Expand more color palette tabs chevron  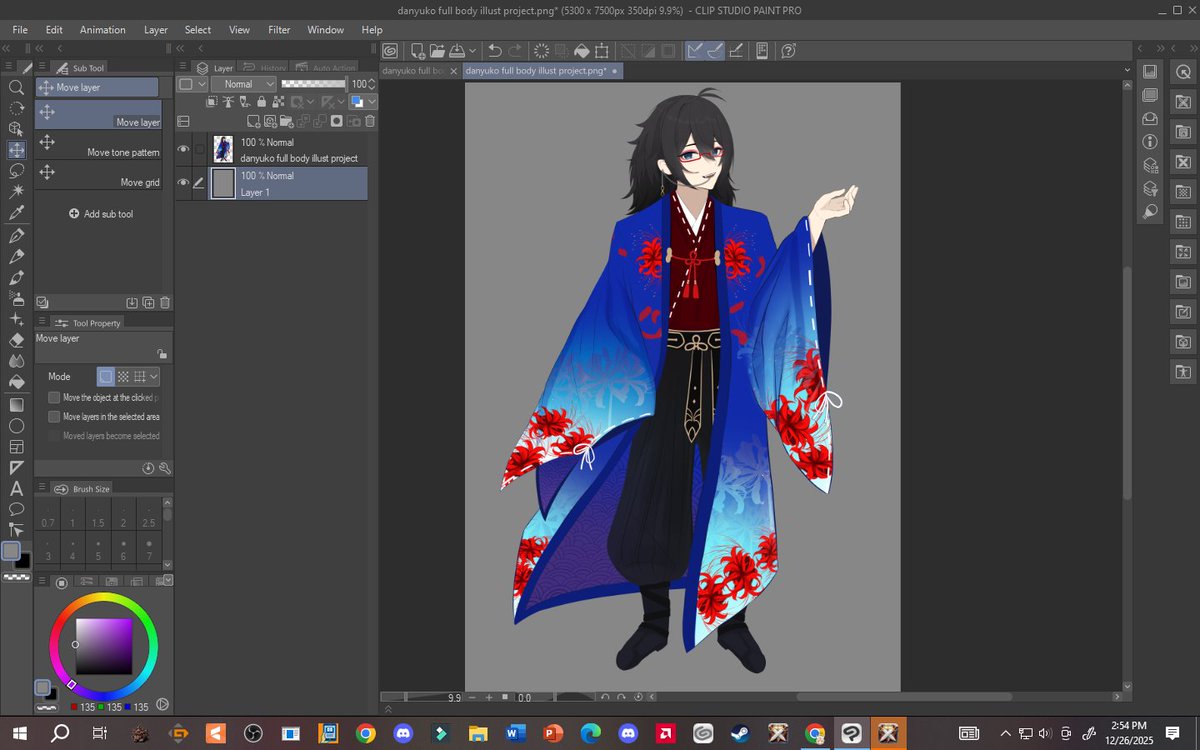click(x=167, y=580)
